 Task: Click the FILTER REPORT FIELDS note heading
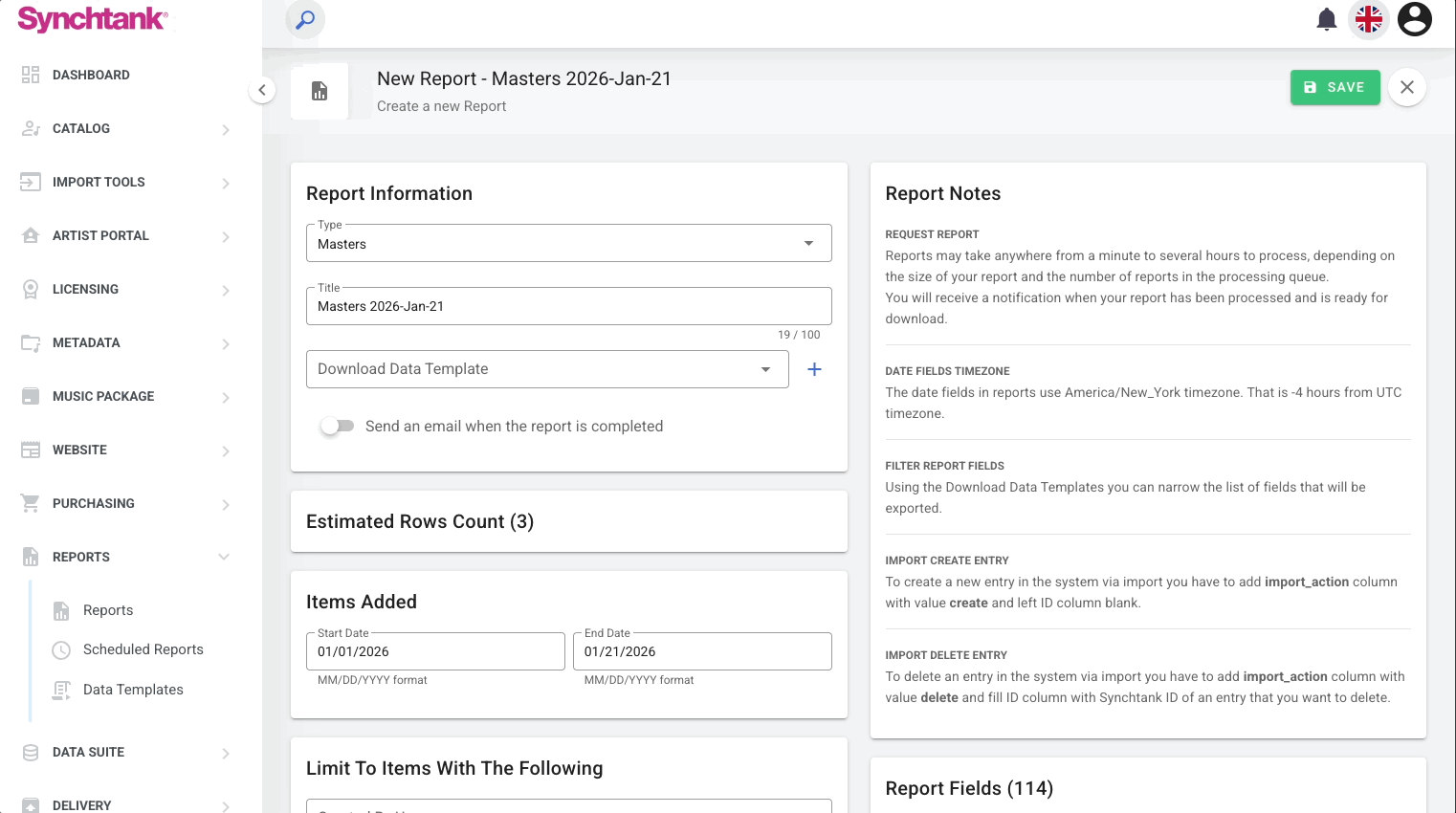(x=944, y=466)
